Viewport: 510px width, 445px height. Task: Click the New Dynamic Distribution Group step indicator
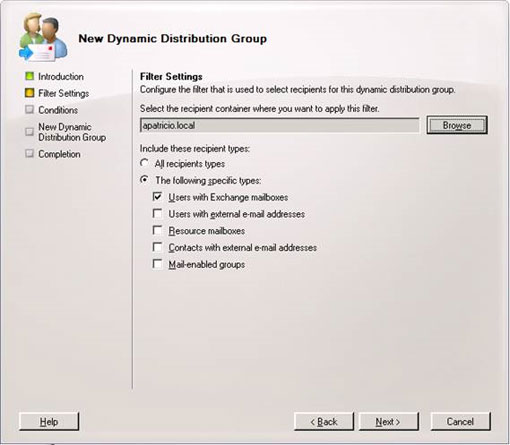(29, 132)
